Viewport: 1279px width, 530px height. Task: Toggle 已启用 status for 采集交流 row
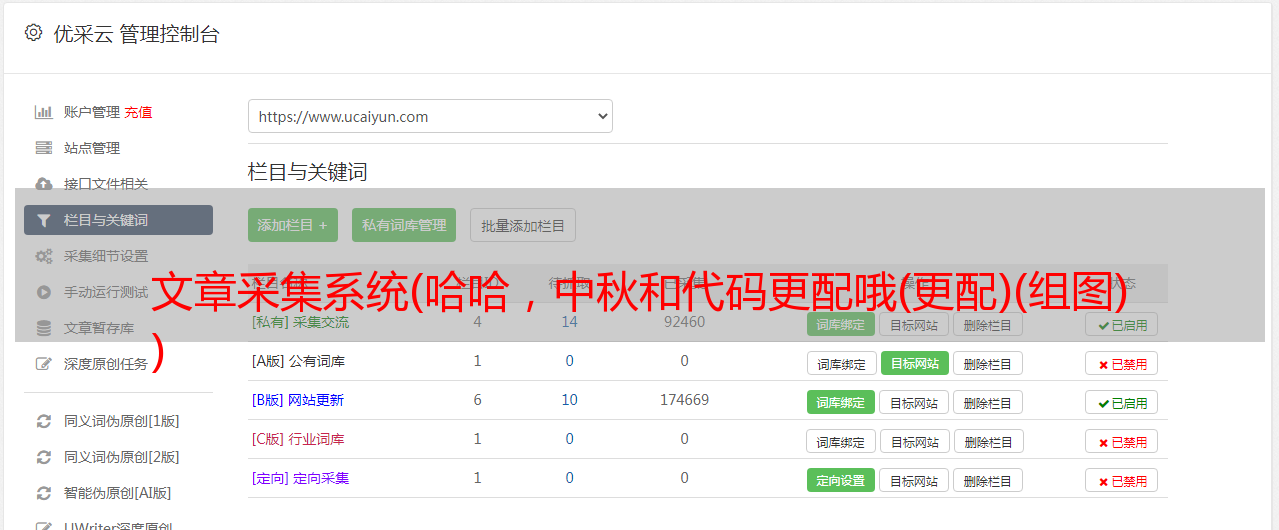(x=1121, y=324)
